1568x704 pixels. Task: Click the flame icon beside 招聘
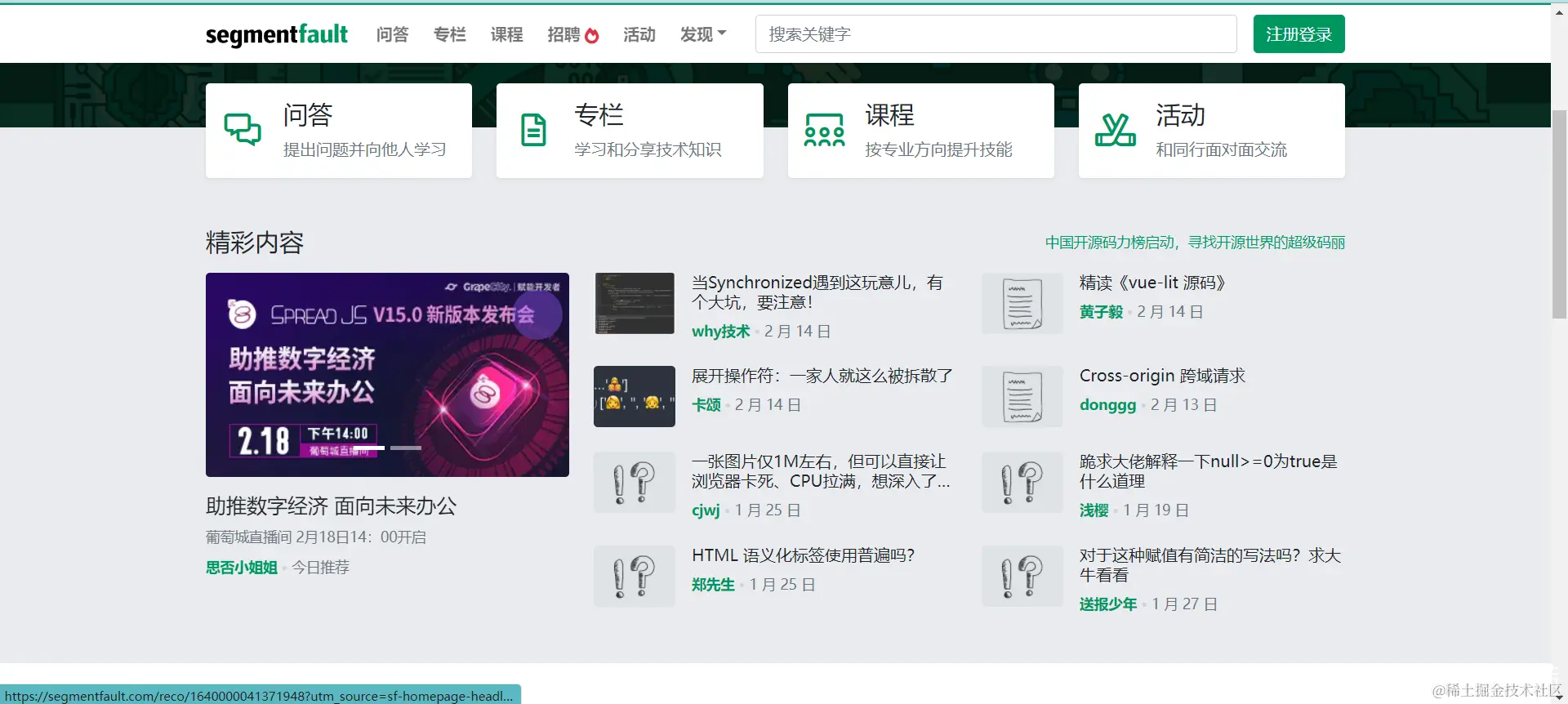click(x=592, y=35)
